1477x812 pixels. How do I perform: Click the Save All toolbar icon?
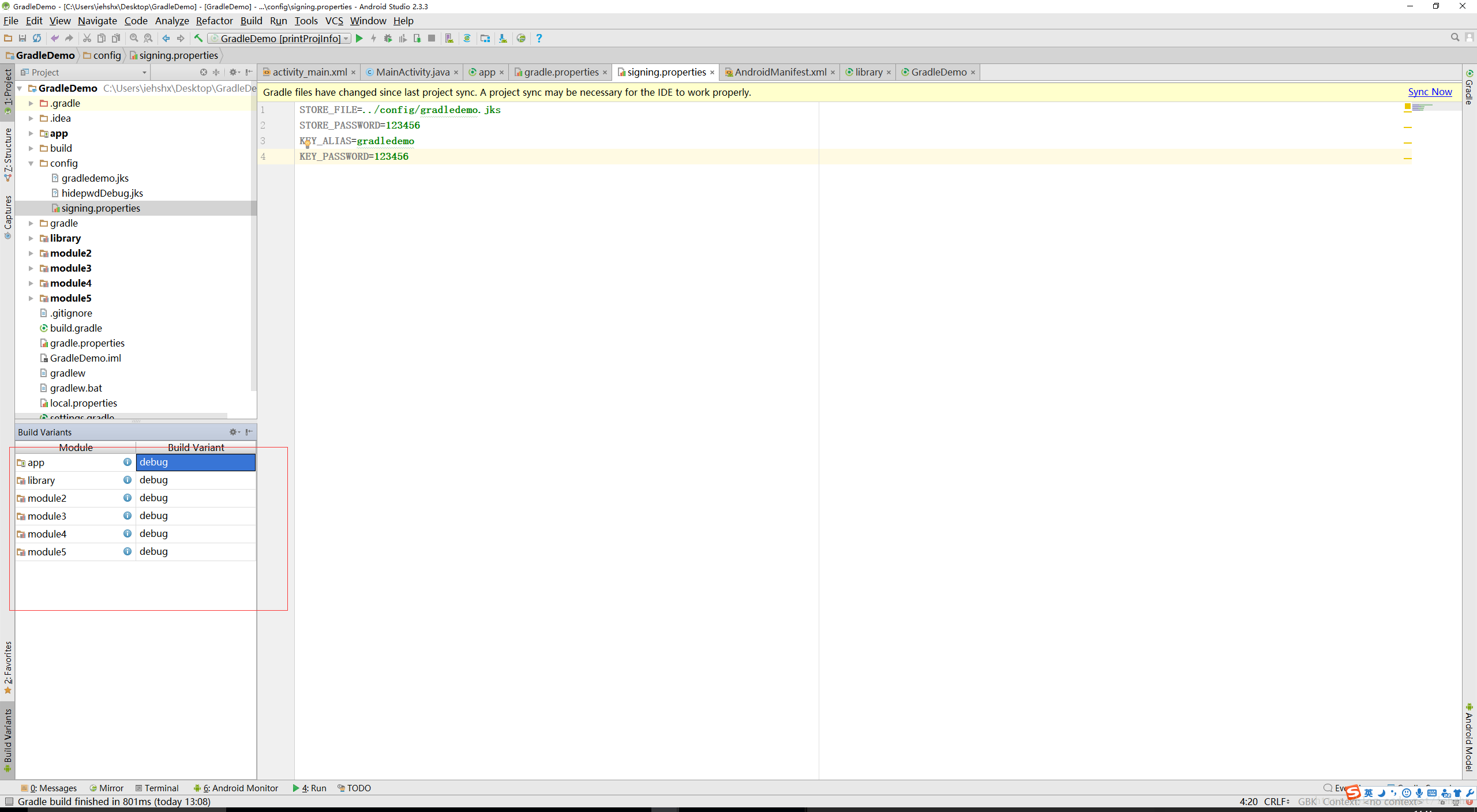coord(23,38)
